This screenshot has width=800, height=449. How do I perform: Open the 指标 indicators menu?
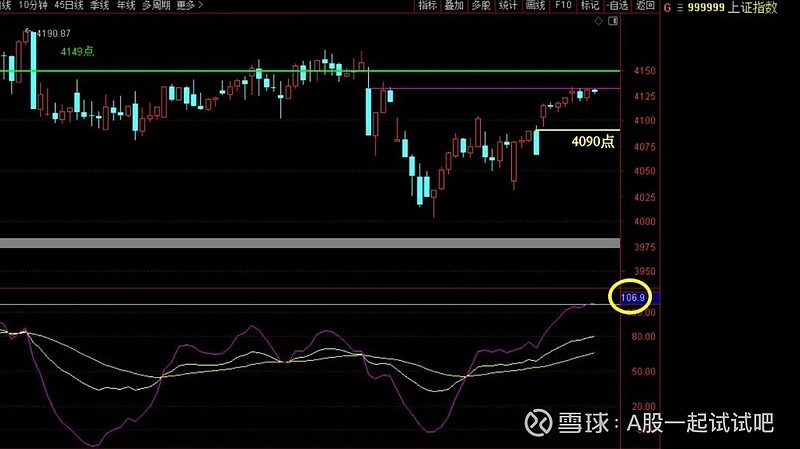[x=428, y=5]
